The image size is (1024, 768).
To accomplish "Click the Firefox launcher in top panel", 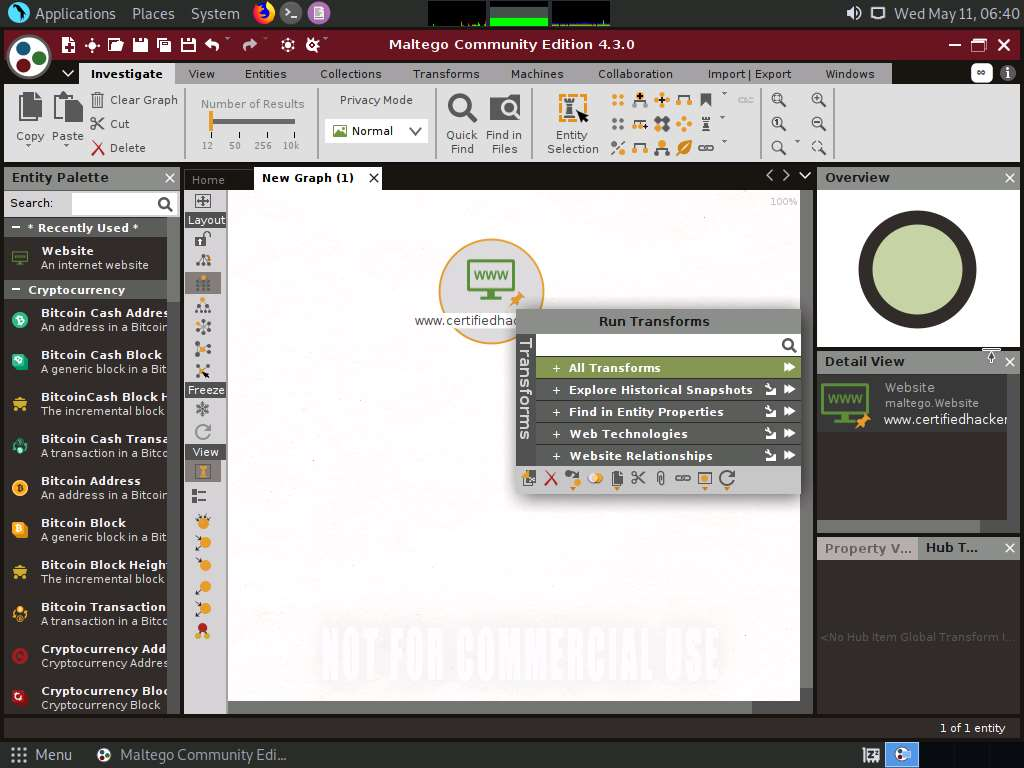I will tap(264, 13).
